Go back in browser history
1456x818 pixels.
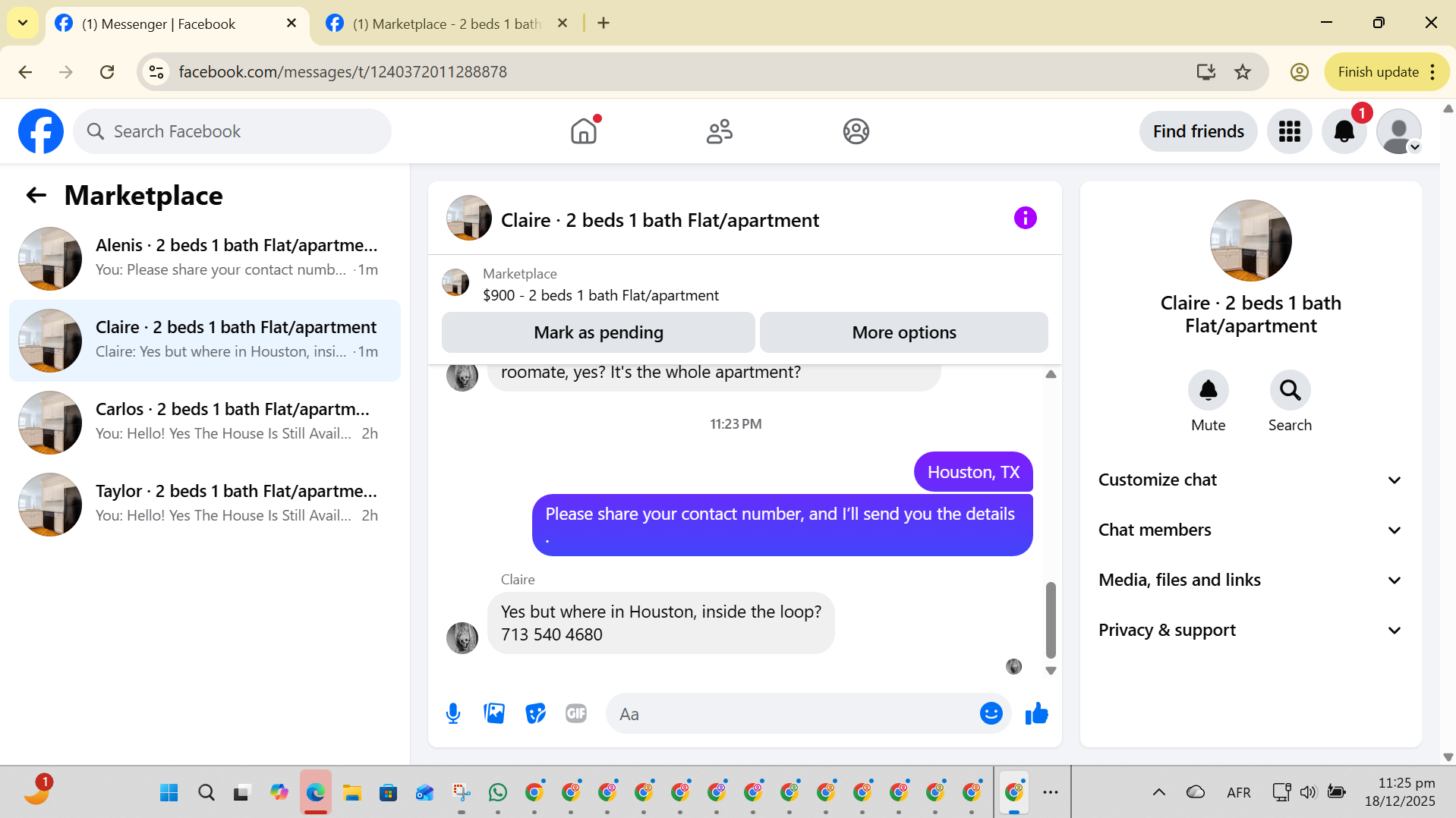[x=25, y=71]
